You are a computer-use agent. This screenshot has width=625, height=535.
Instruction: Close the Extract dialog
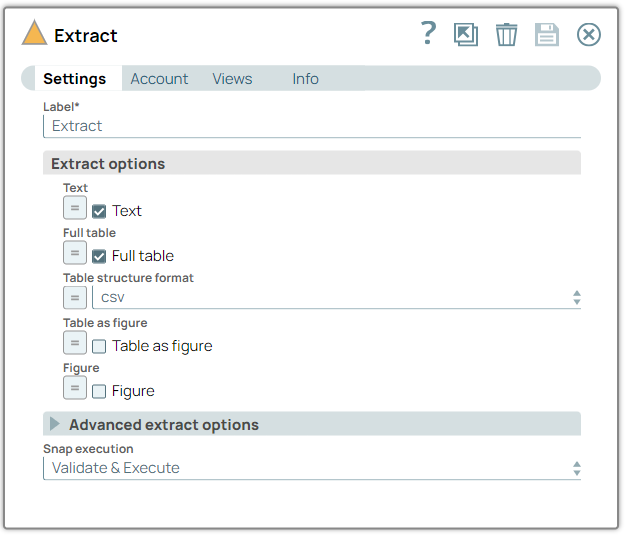(x=588, y=34)
